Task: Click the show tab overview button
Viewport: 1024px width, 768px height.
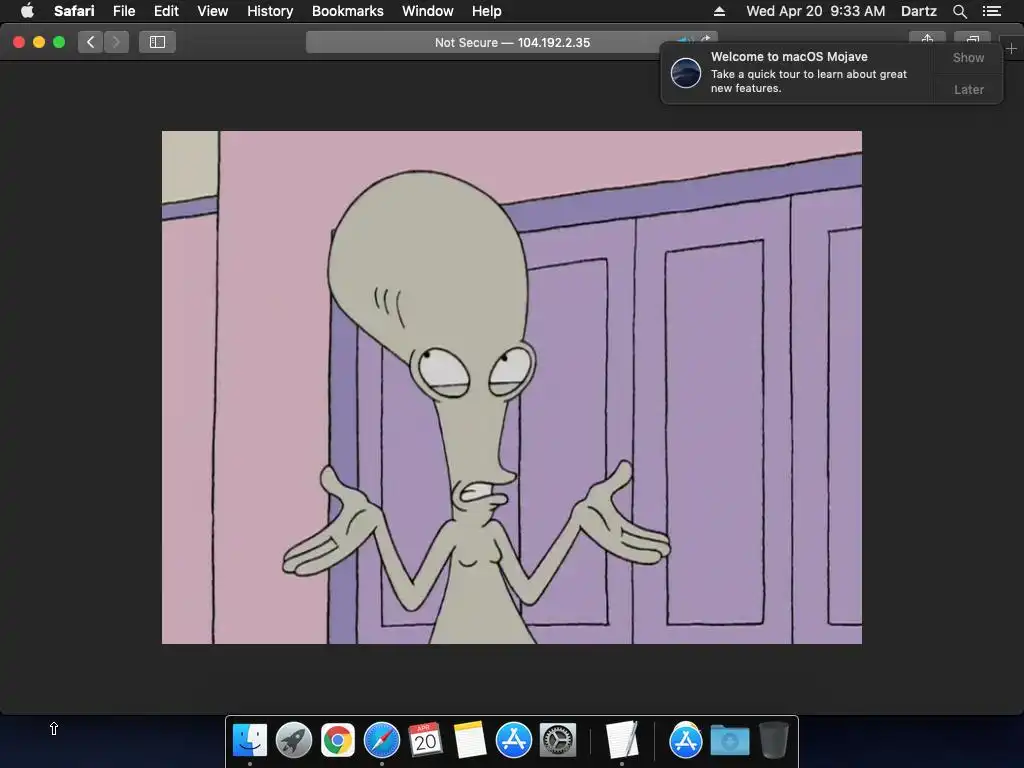Action: pos(972,39)
